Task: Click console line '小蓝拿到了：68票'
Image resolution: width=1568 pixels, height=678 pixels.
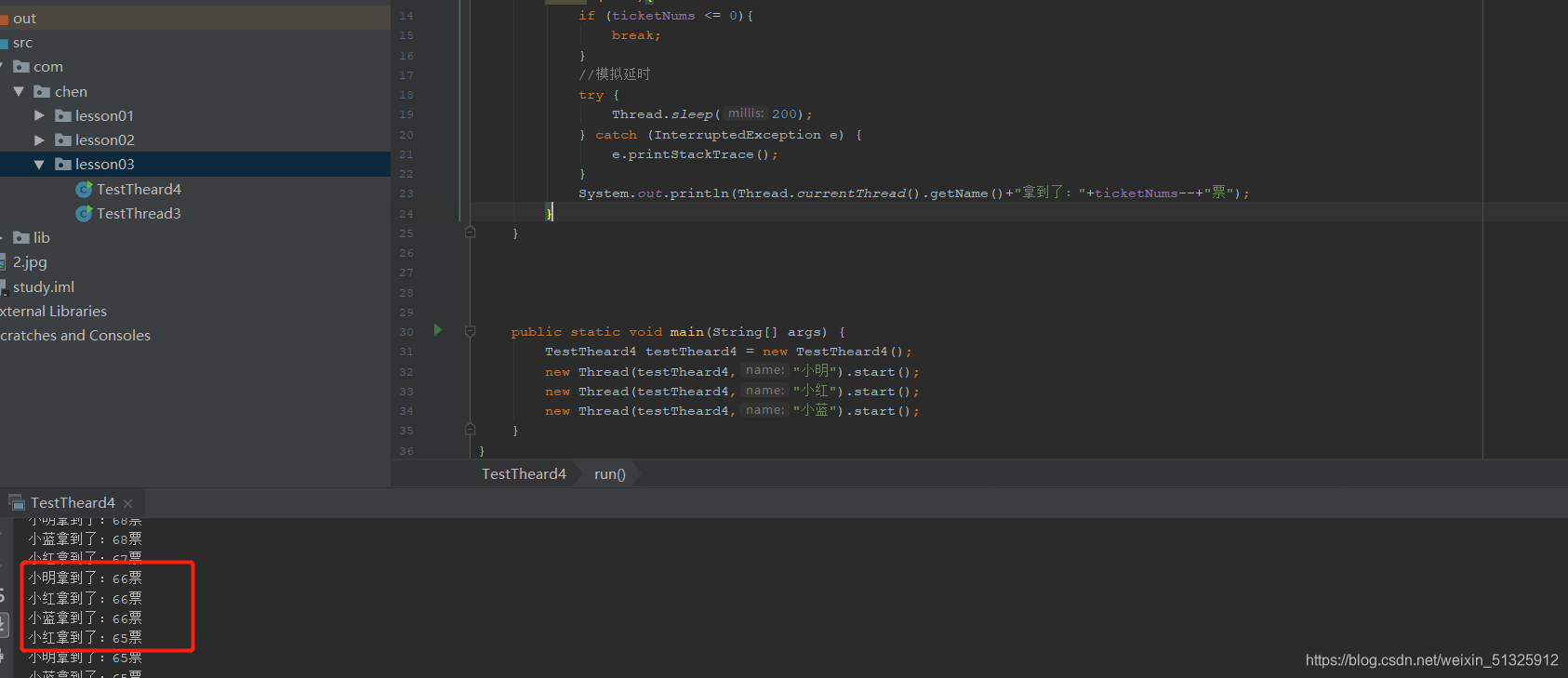Action: click(x=86, y=539)
